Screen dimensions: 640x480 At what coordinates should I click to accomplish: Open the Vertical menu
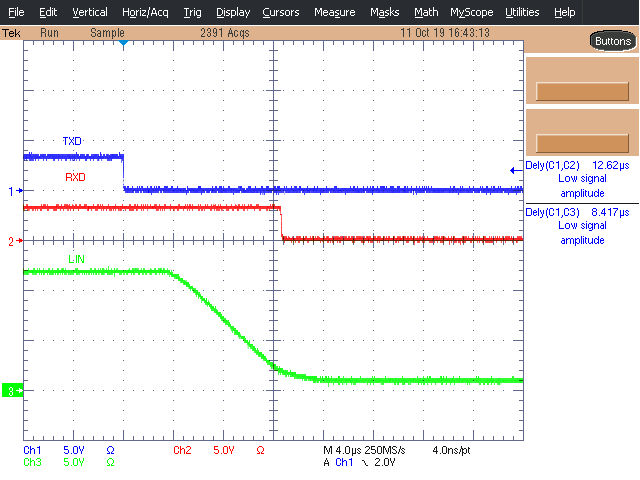tap(90, 12)
